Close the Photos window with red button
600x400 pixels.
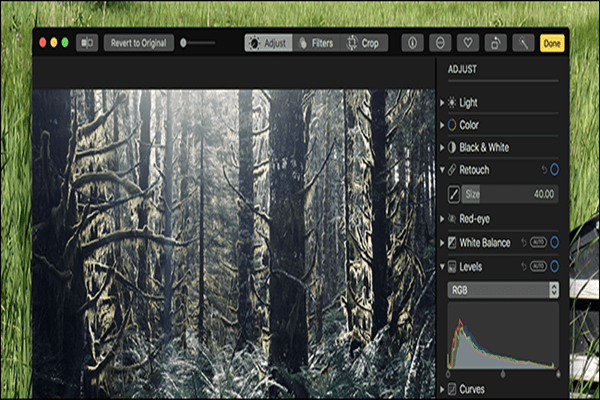click(x=43, y=42)
